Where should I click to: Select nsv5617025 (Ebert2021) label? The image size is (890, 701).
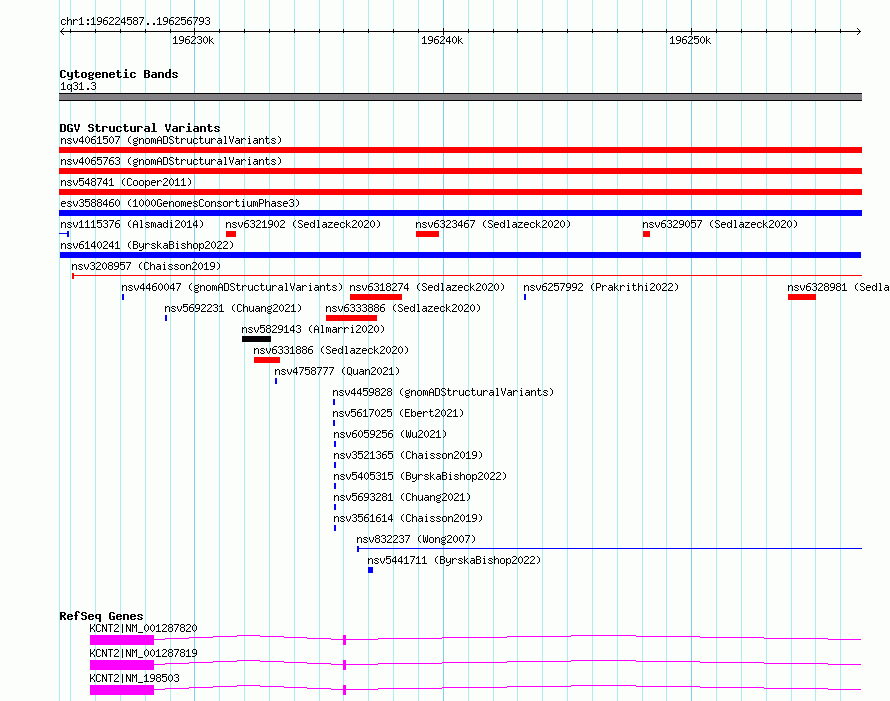(x=398, y=413)
